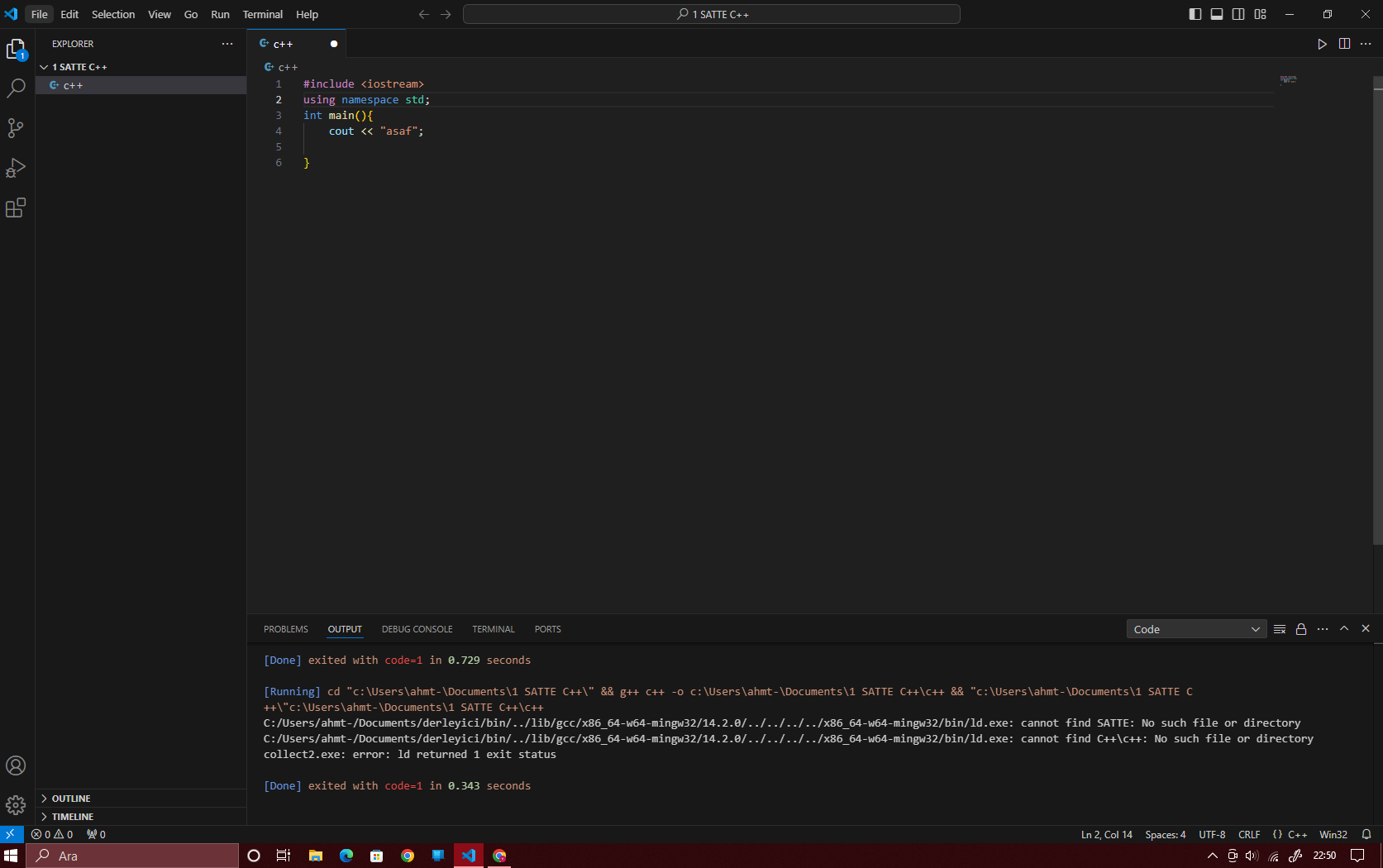Click the command center search box
The width and height of the screenshot is (1383, 868).
(712, 14)
